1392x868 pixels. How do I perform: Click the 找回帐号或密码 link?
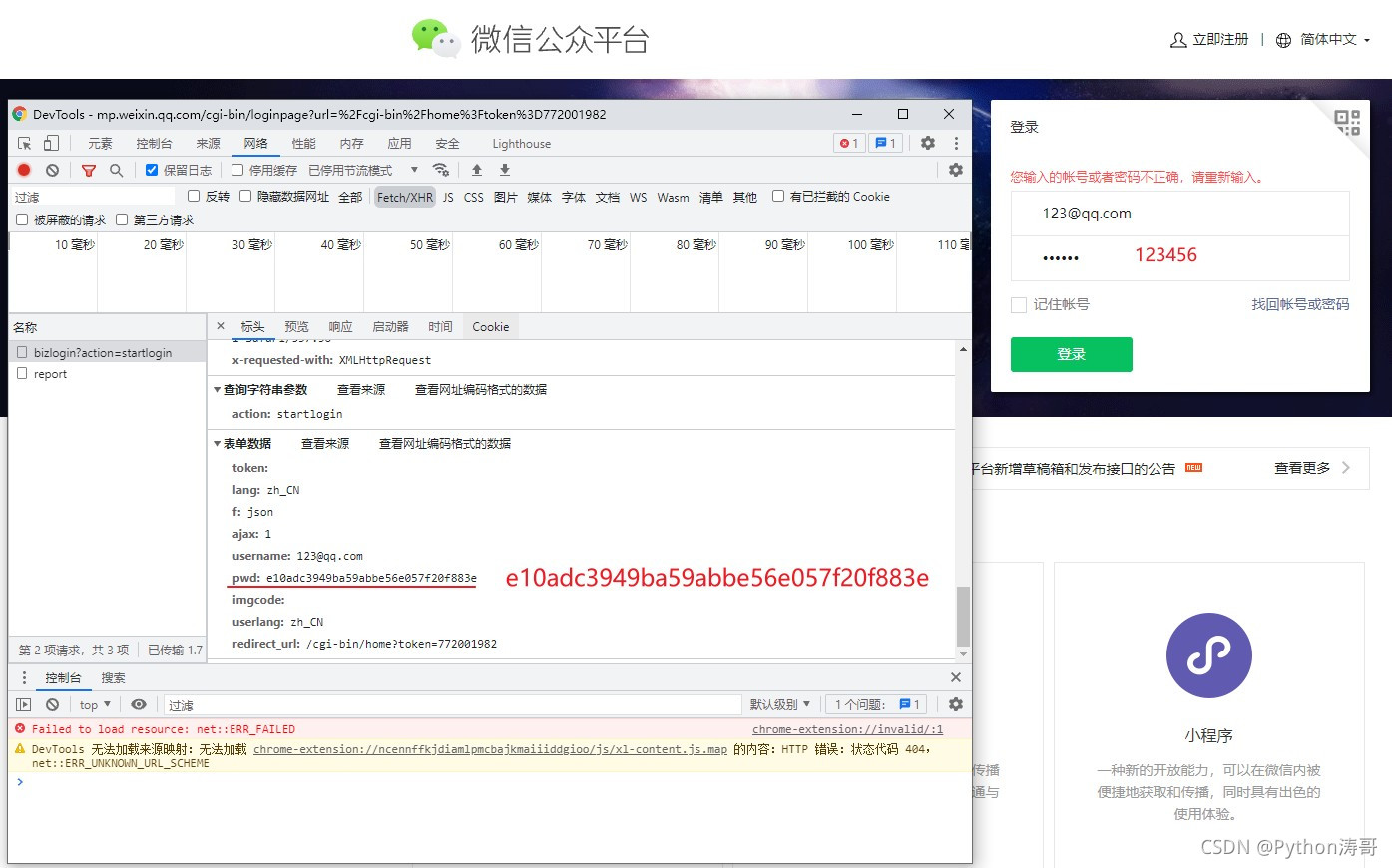point(1300,305)
